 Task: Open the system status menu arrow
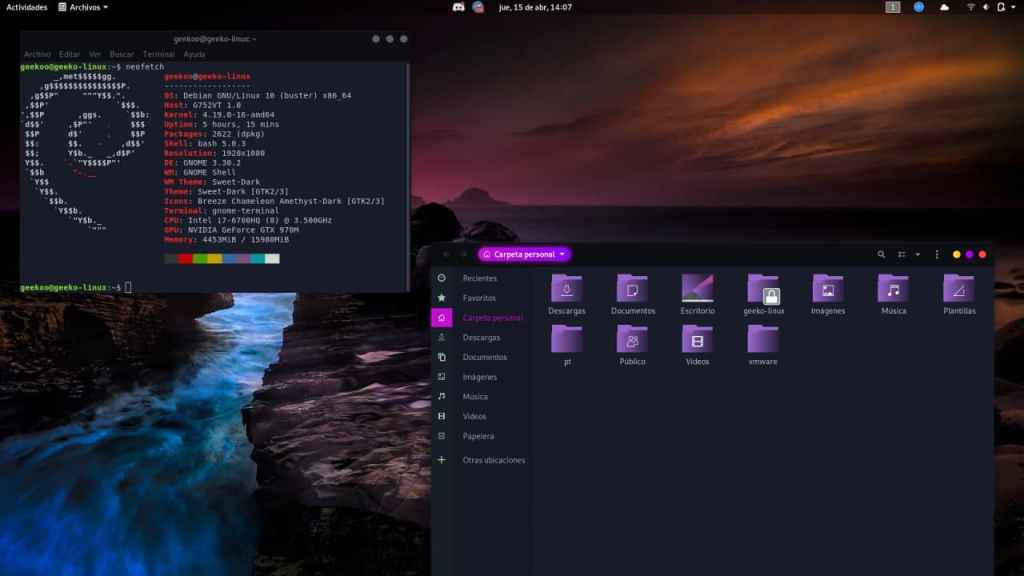[x=1014, y=7]
